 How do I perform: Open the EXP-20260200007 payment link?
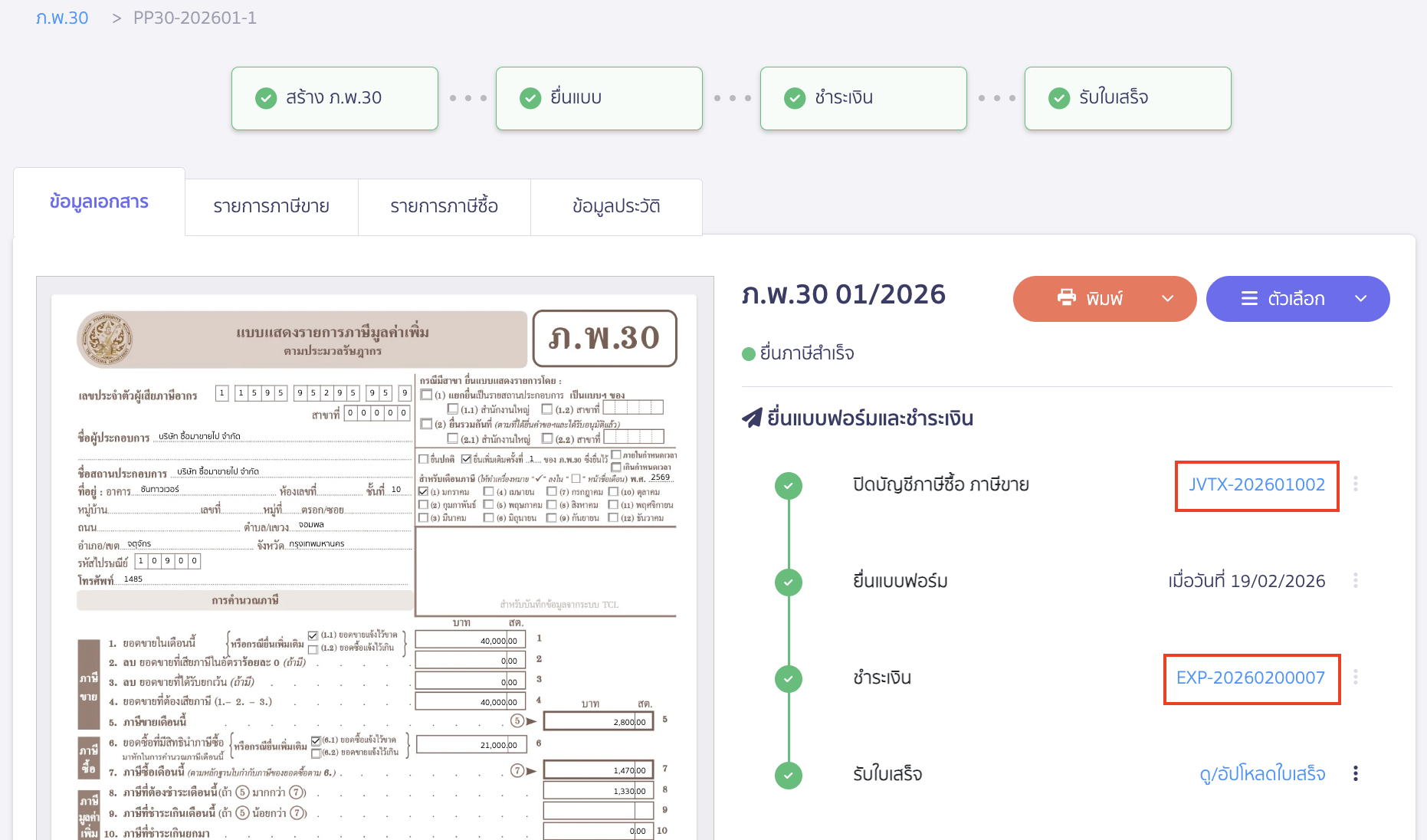(x=1251, y=678)
